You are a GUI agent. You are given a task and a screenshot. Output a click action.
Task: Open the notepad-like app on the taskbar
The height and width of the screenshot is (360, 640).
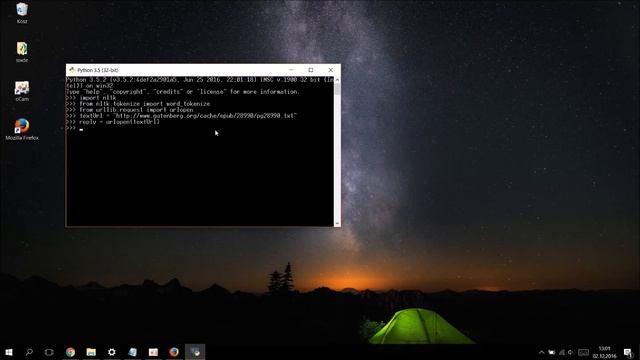133,352
